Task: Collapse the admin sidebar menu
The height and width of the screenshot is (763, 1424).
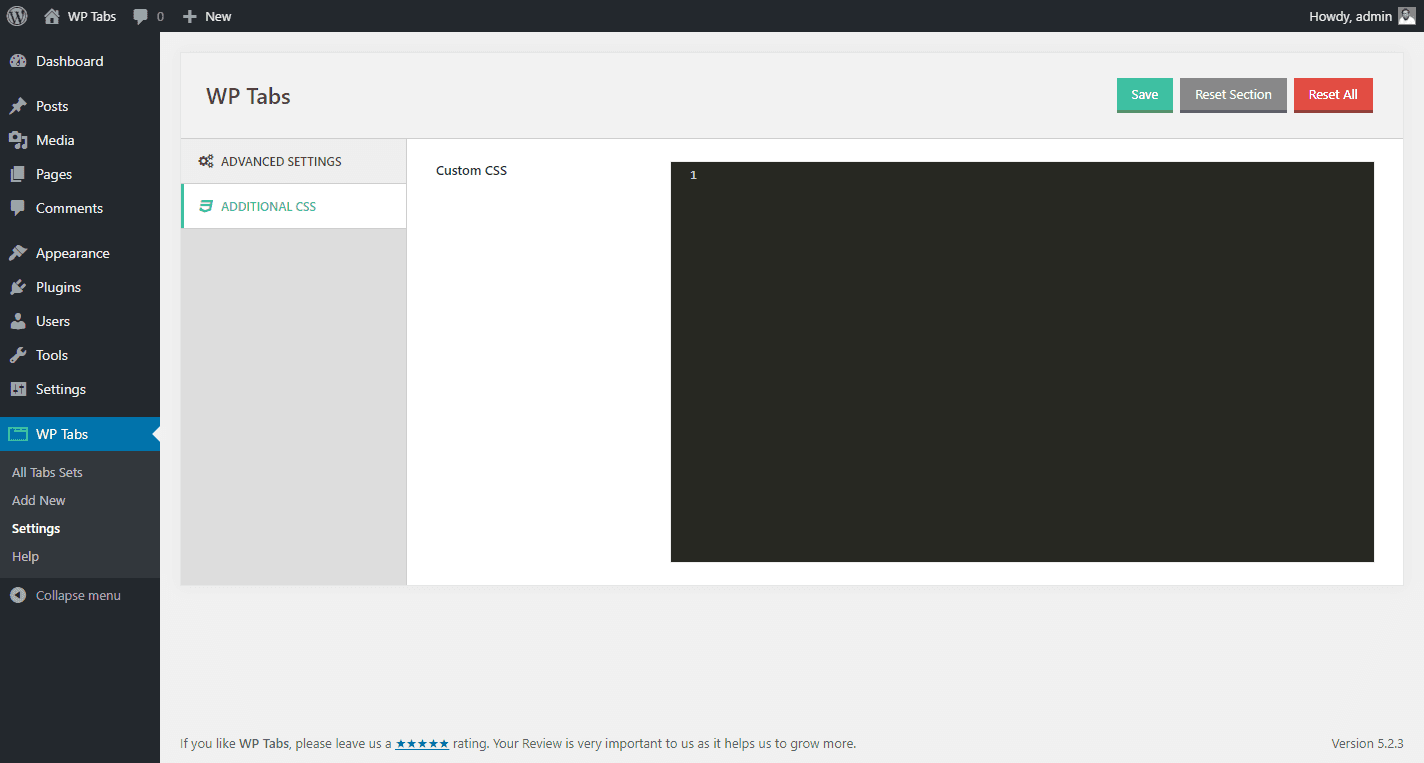Action: click(x=80, y=595)
